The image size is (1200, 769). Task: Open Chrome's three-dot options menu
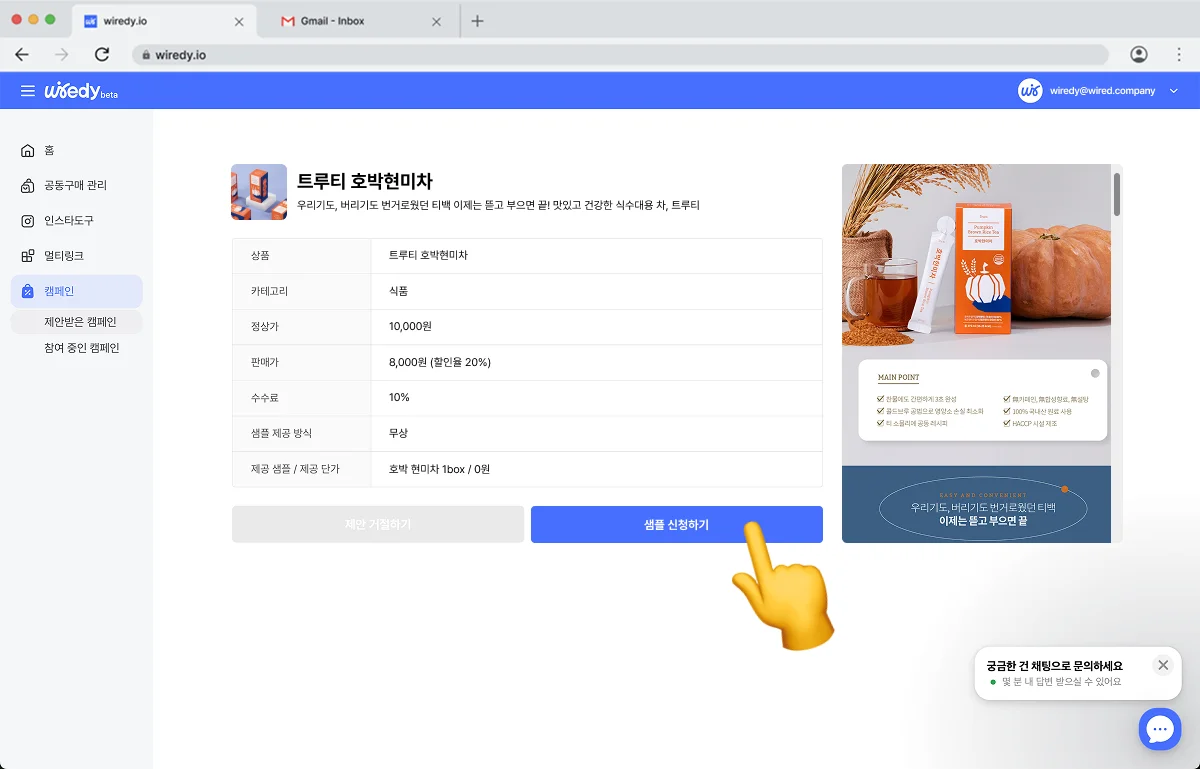pyautogui.click(x=1178, y=54)
